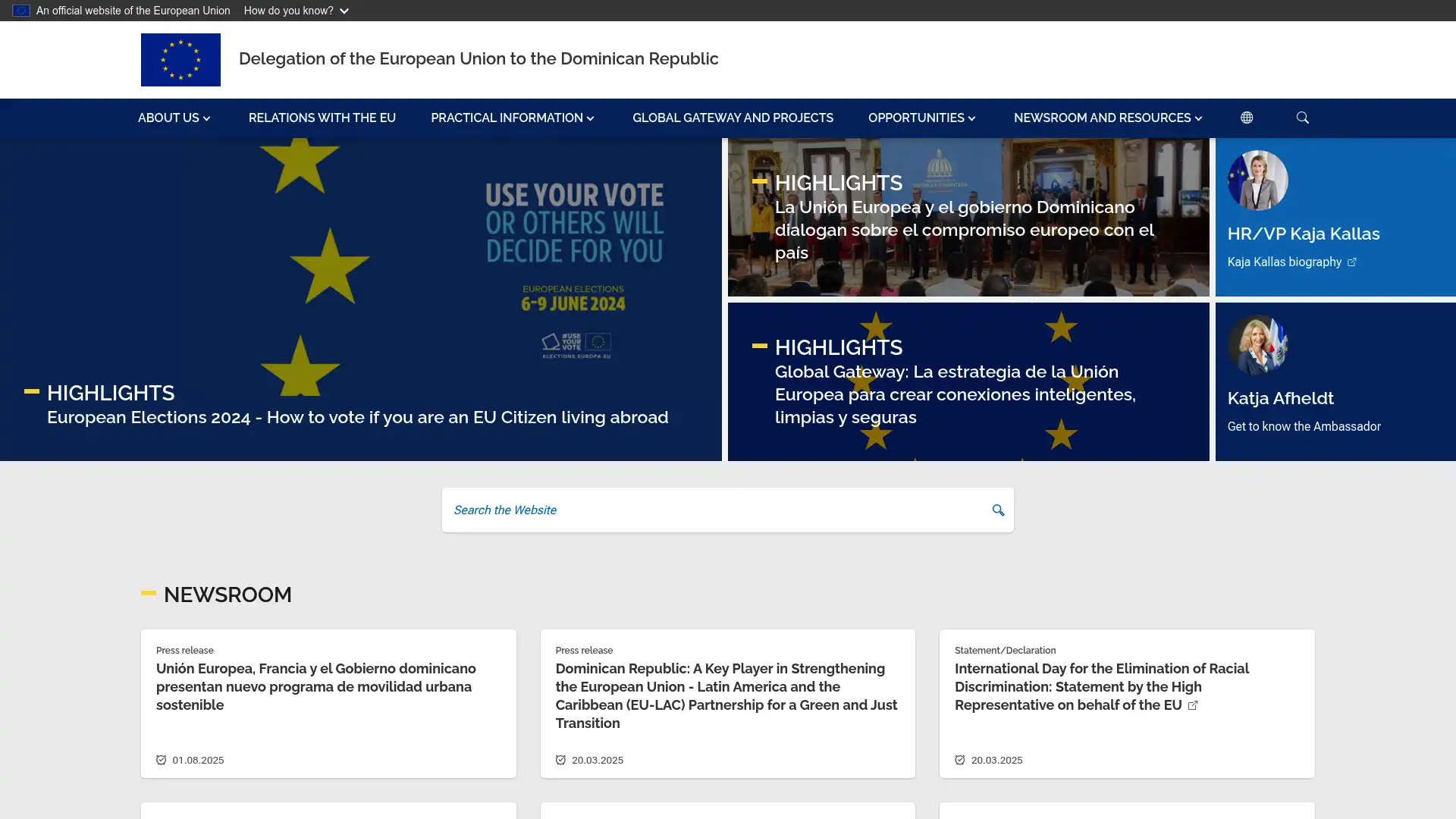Click small EU flag in top banner
Image resolution: width=1456 pixels, height=819 pixels.
click(x=20, y=11)
